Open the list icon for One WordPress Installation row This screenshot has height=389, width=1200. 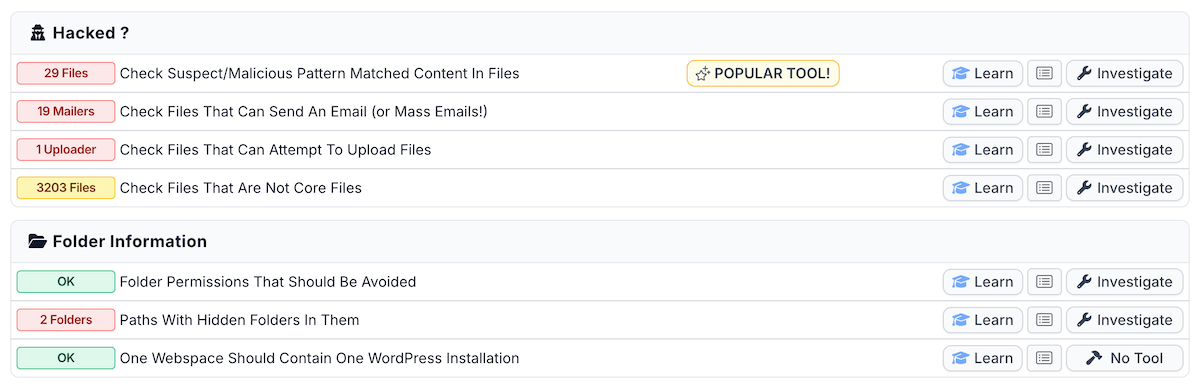coord(1044,358)
